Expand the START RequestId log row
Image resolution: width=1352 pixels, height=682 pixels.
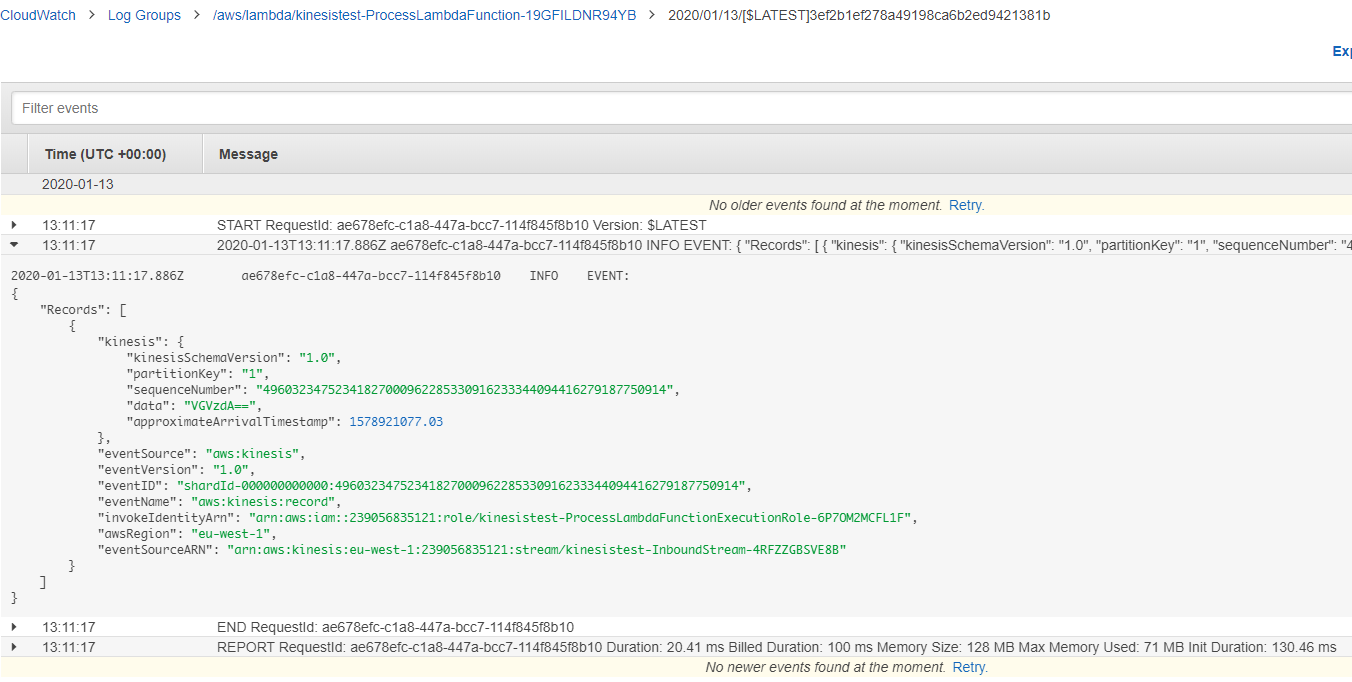(14, 225)
